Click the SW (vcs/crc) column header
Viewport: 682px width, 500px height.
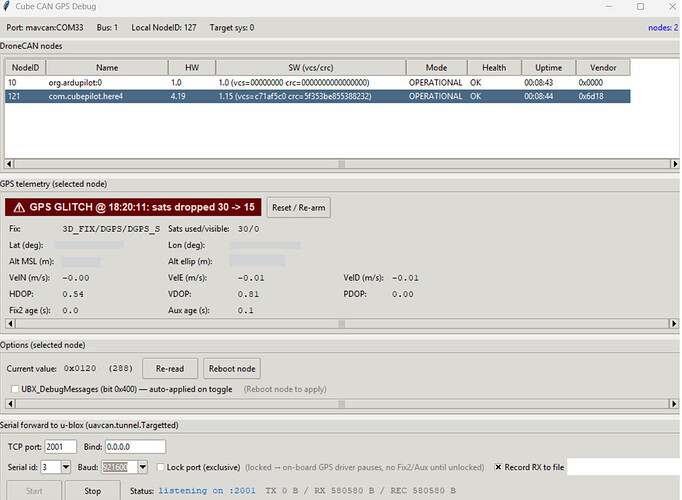coord(311,68)
